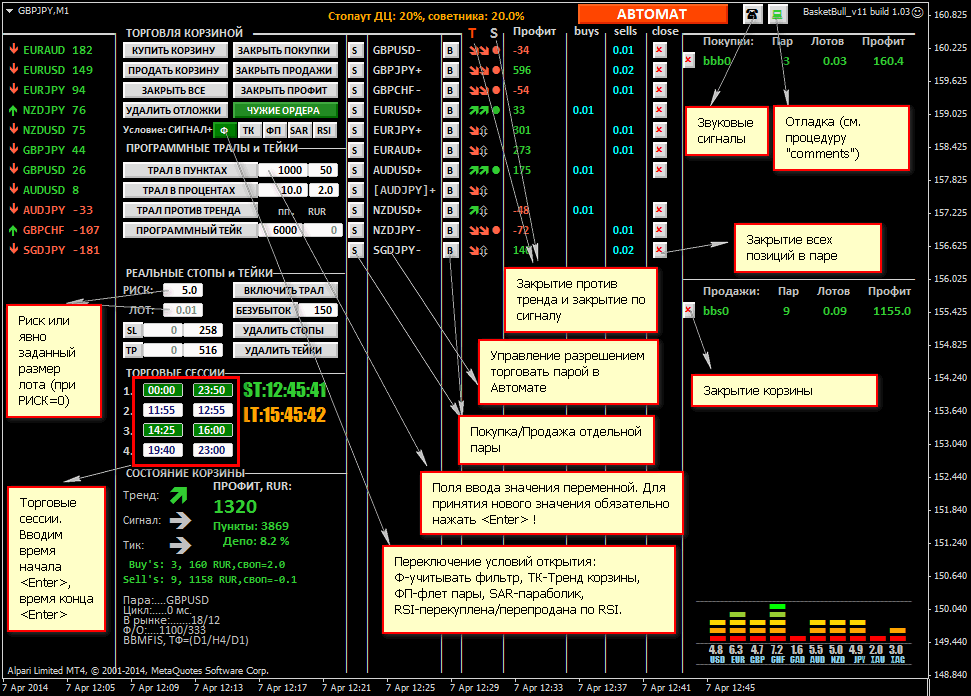The width and height of the screenshot is (971, 696).
Task: Switch the orange АВТОМАТ mode button
Action: pos(651,14)
